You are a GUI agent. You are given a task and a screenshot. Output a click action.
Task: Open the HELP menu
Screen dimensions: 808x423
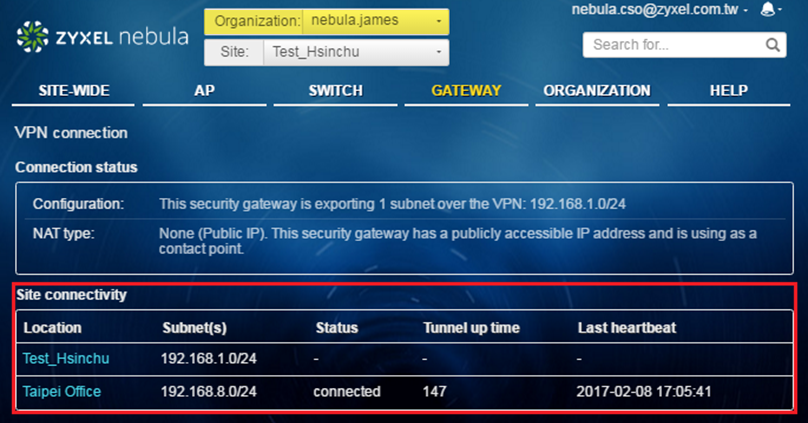729,91
